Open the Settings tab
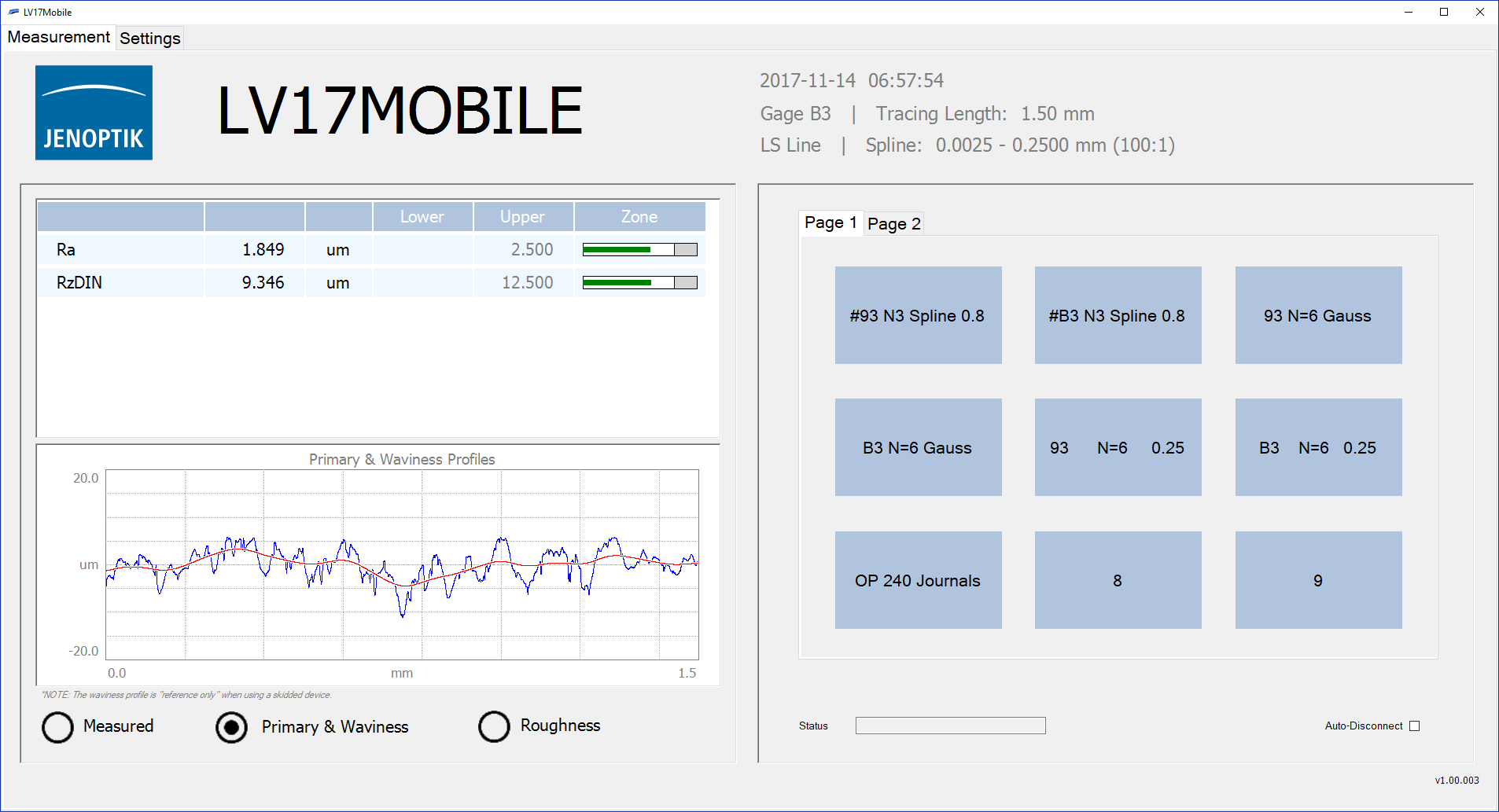The image size is (1499, 812). click(x=150, y=38)
